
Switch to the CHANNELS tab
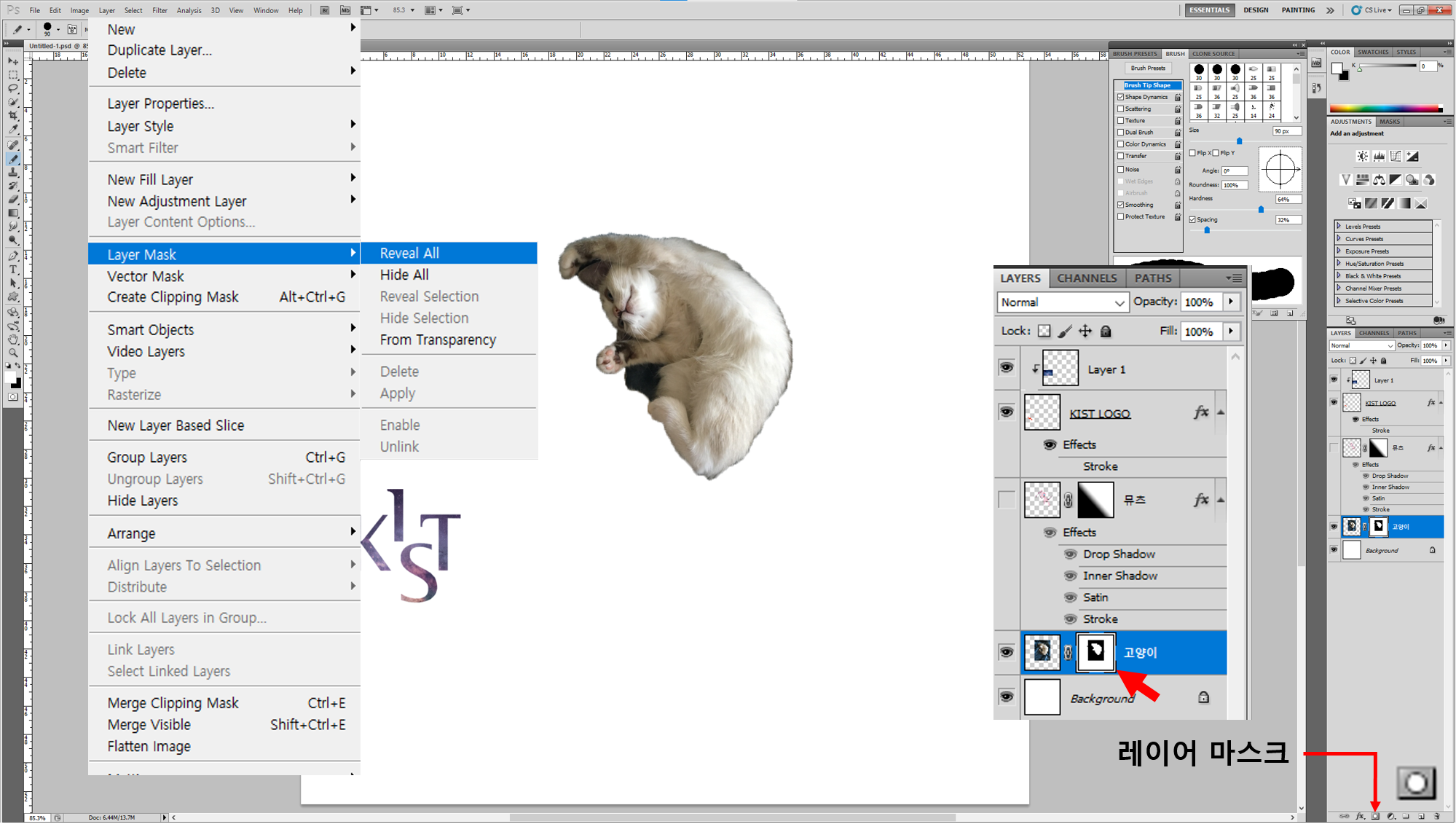1086,278
